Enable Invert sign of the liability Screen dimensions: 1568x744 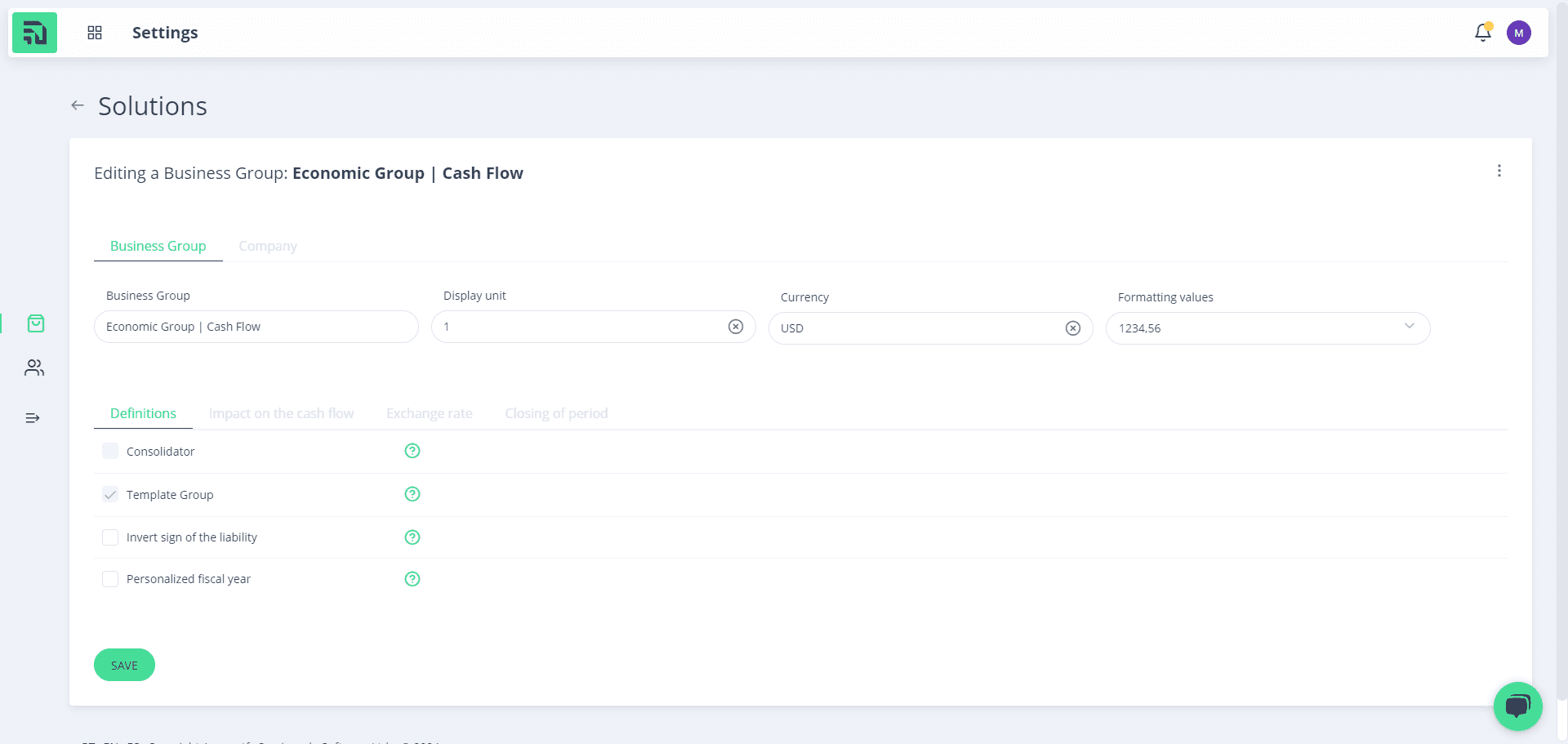coord(110,537)
